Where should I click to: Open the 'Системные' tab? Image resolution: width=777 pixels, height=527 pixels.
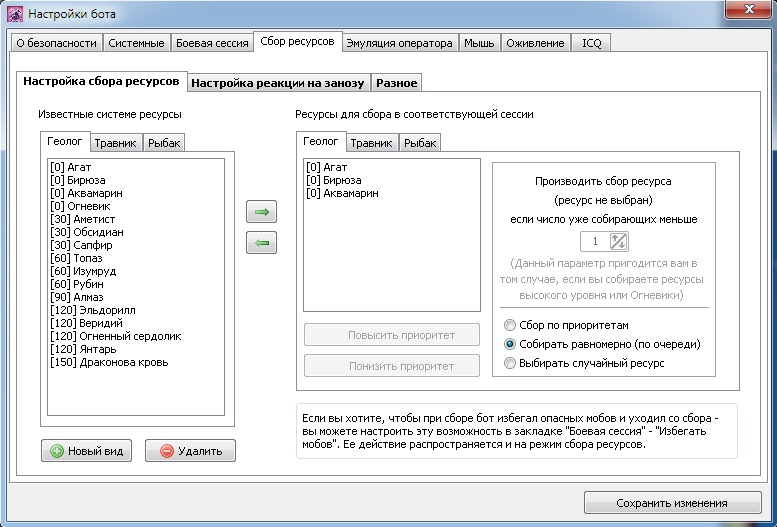[x=136, y=43]
